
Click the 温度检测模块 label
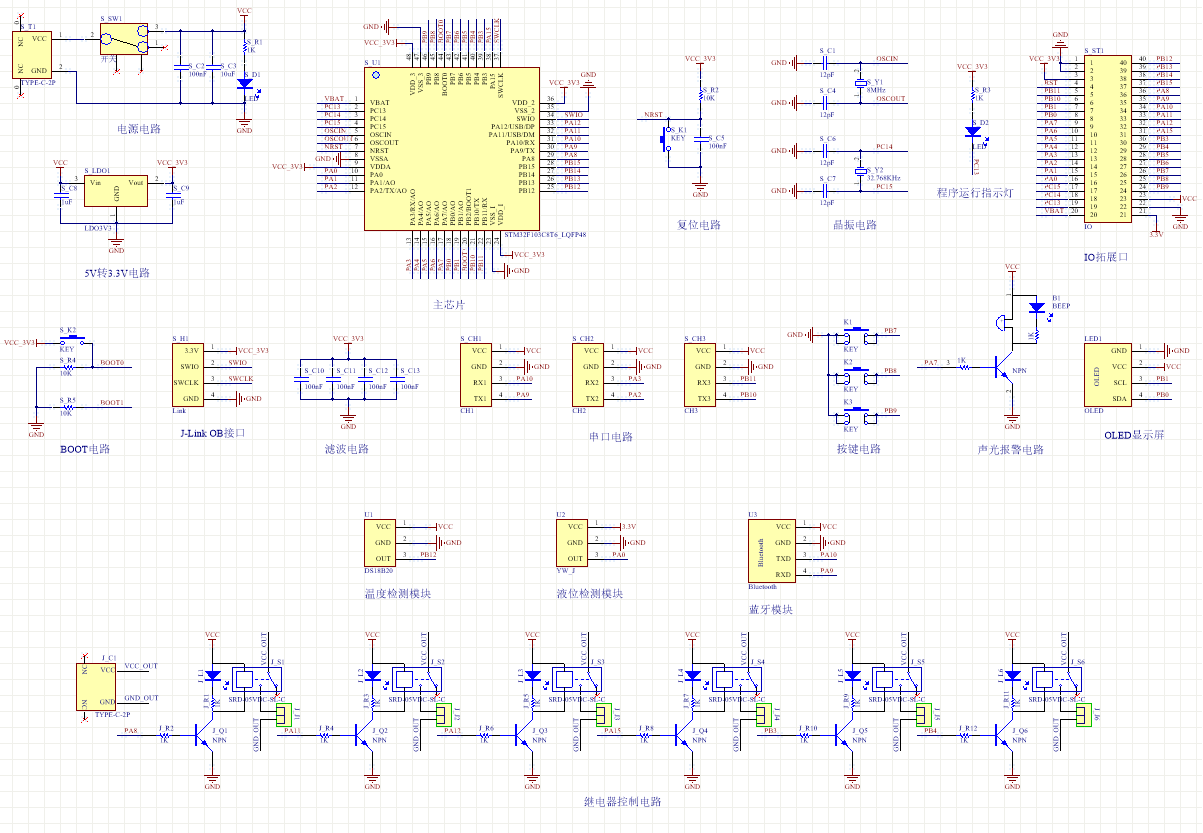pos(397,593)
